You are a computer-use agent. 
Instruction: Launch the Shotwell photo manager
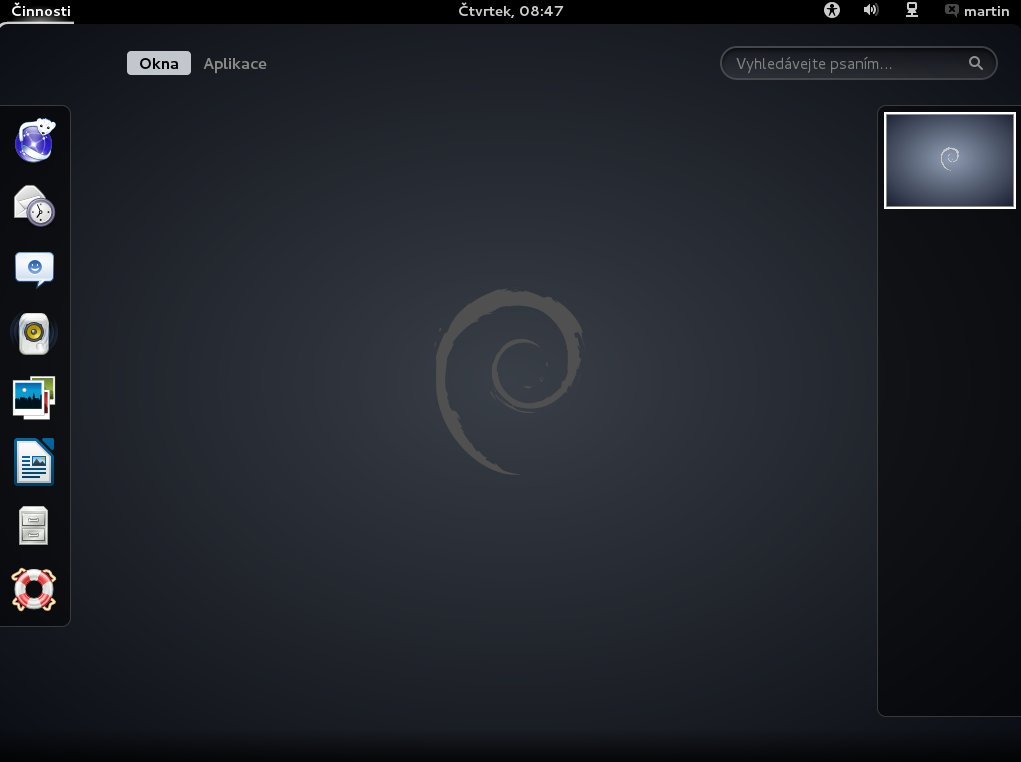coord(34,397)
